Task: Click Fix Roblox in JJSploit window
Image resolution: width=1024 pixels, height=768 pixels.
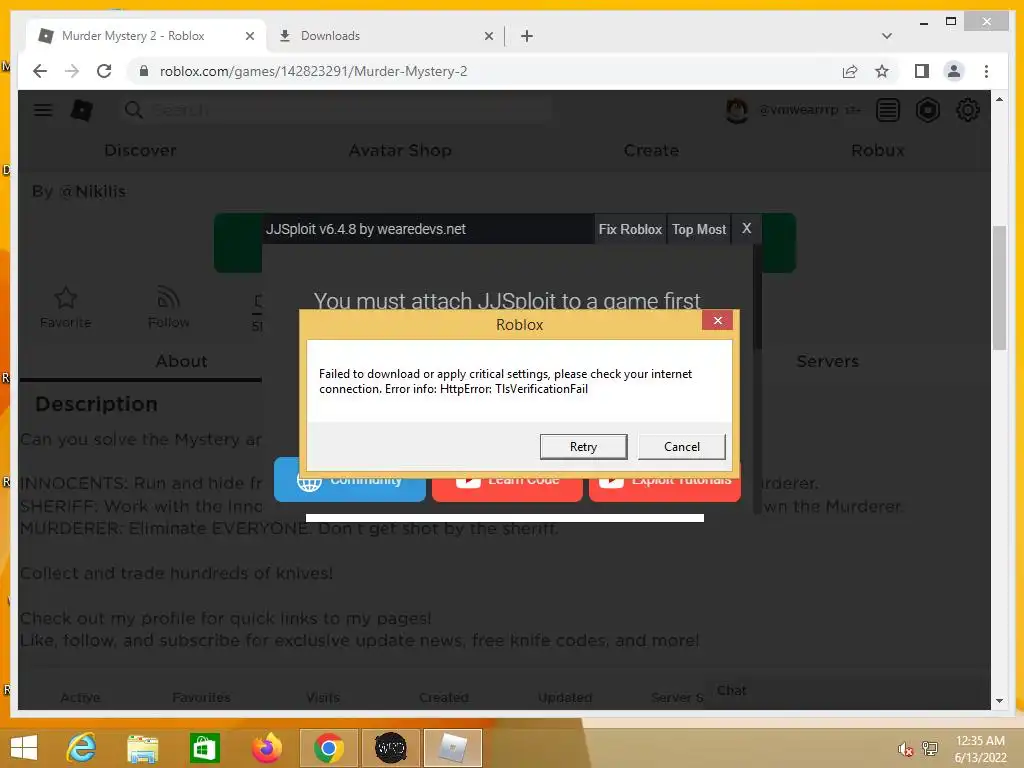Action: [630, 229]
